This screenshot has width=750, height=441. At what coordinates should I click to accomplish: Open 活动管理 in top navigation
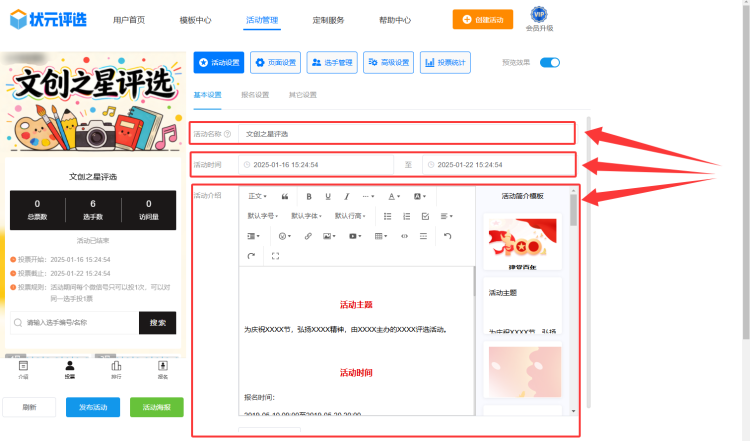click(262, 20)
